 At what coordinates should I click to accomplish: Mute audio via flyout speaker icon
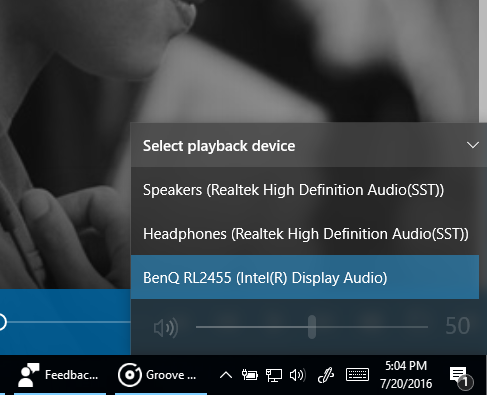click(166, 327)
